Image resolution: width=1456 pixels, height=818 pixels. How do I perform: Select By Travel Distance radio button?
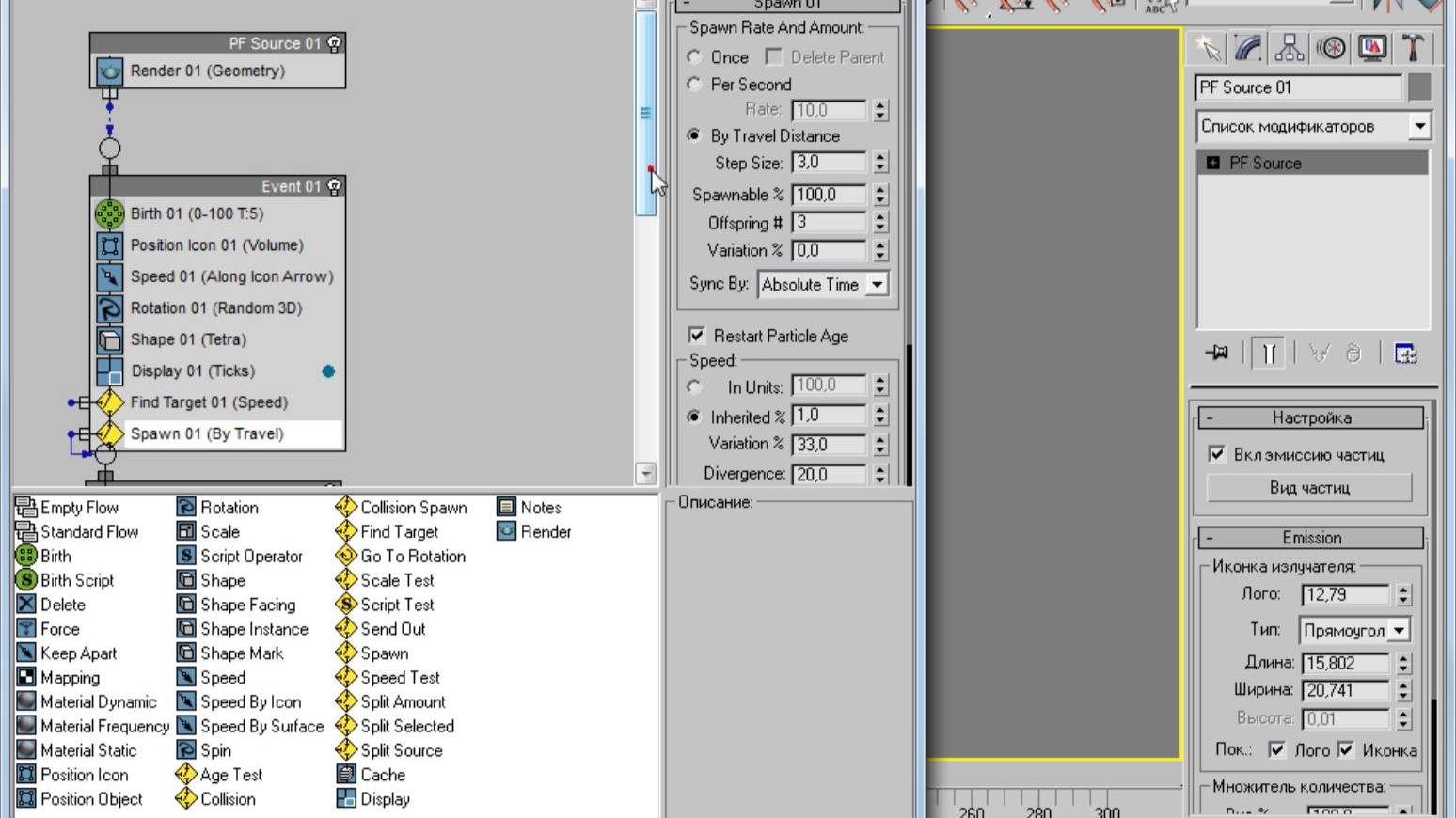tap(694, 135)
